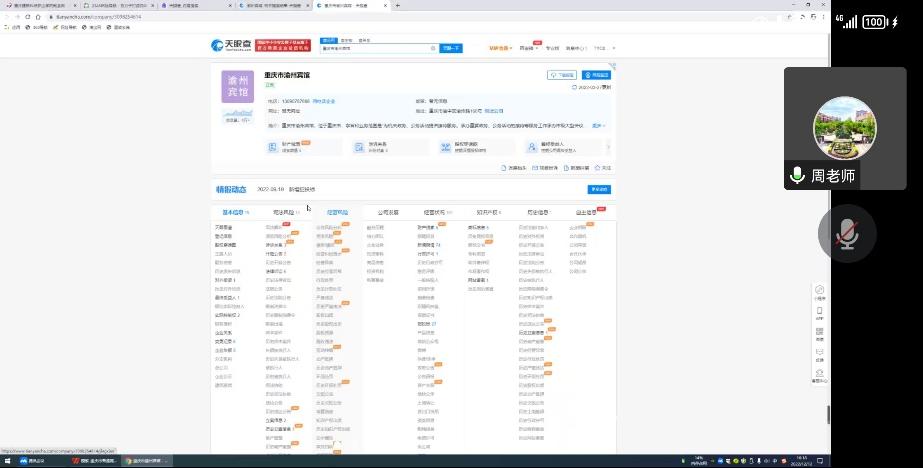Click the 股权穿透图 card icon
Screen dimensions: 923x468
[445, 147]
